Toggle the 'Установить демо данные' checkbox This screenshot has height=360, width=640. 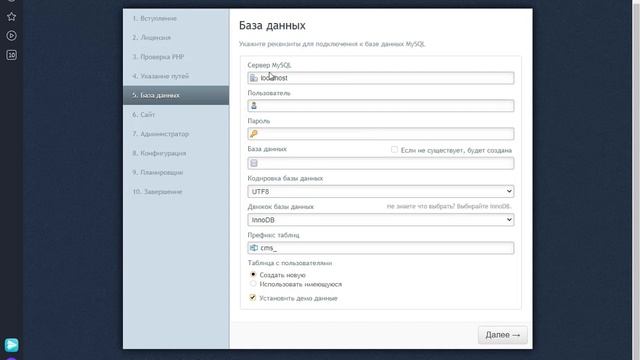253,297
